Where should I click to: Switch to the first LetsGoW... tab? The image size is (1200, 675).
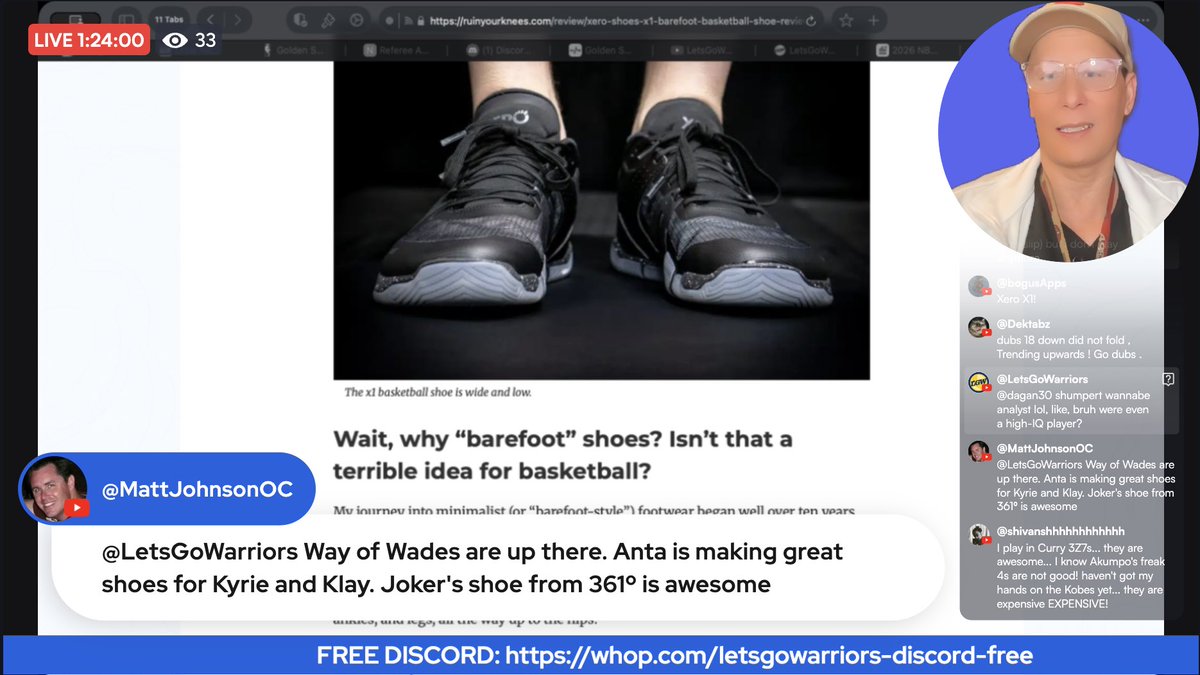click(702, 50)
